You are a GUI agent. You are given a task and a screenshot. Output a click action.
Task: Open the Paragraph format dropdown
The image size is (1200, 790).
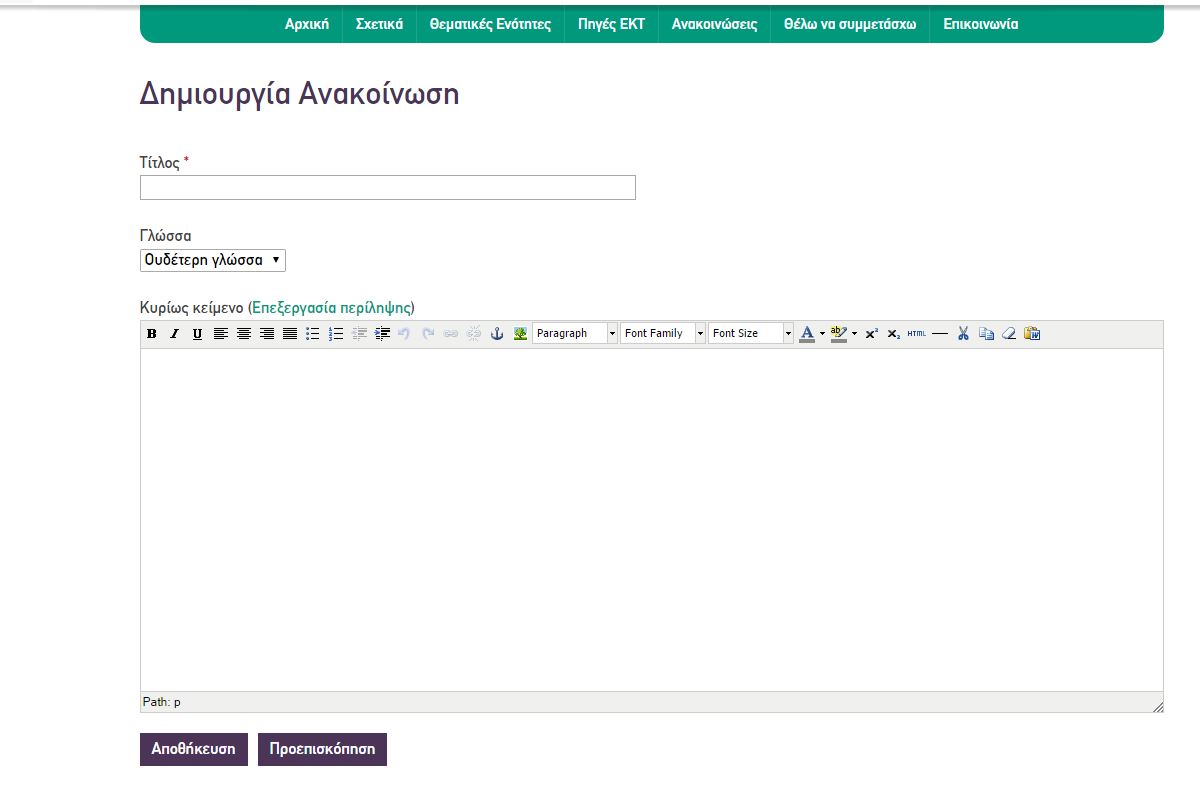click(576, 334)
